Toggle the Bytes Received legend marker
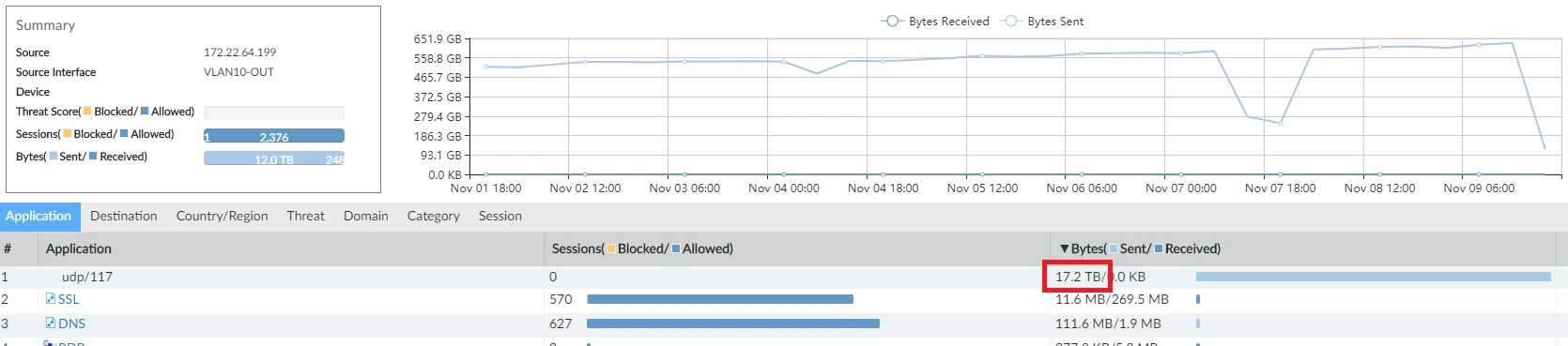 (892, 21)
